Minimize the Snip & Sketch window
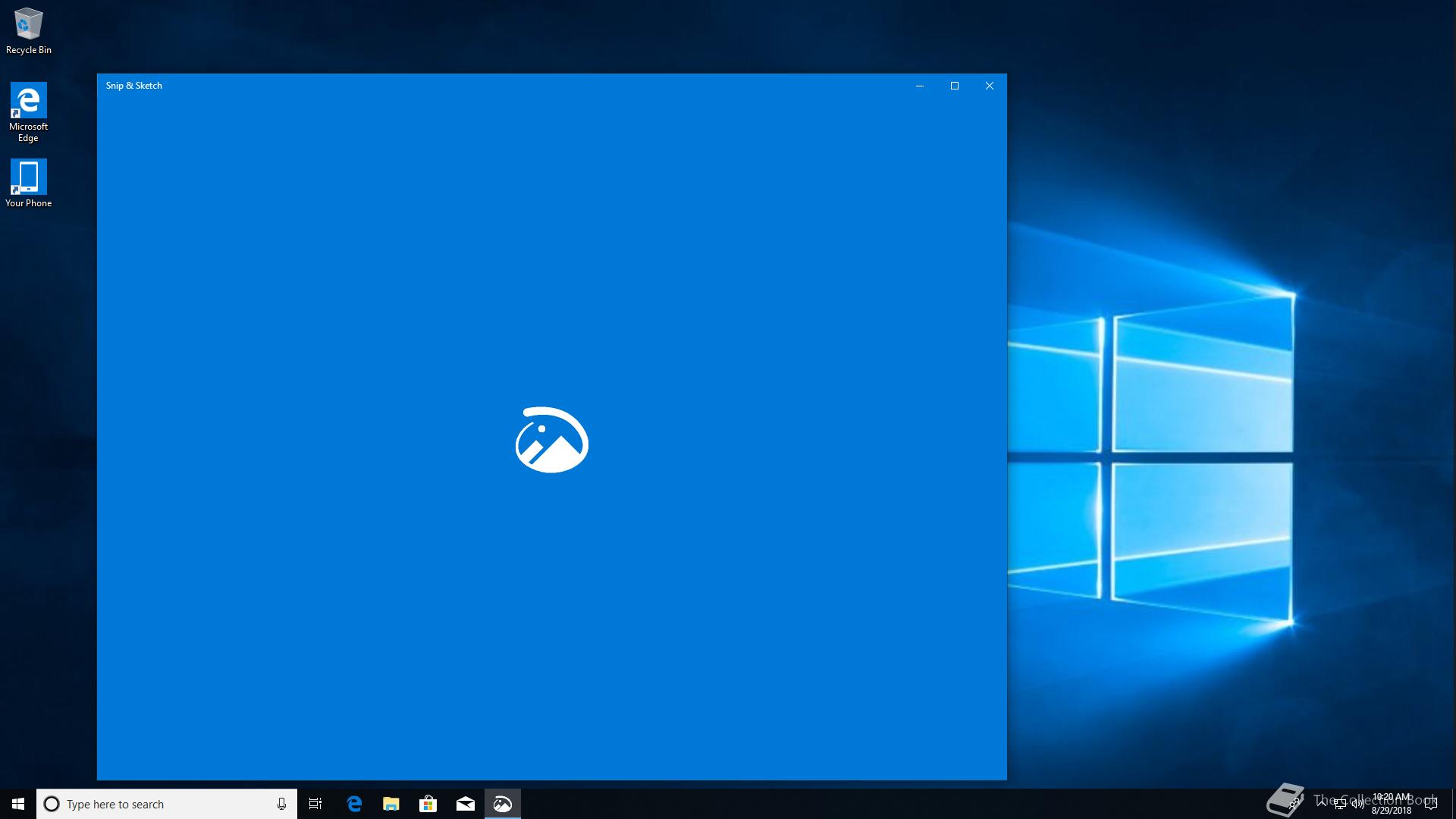This screenshot has width=1456, height=819. [920, 86]
